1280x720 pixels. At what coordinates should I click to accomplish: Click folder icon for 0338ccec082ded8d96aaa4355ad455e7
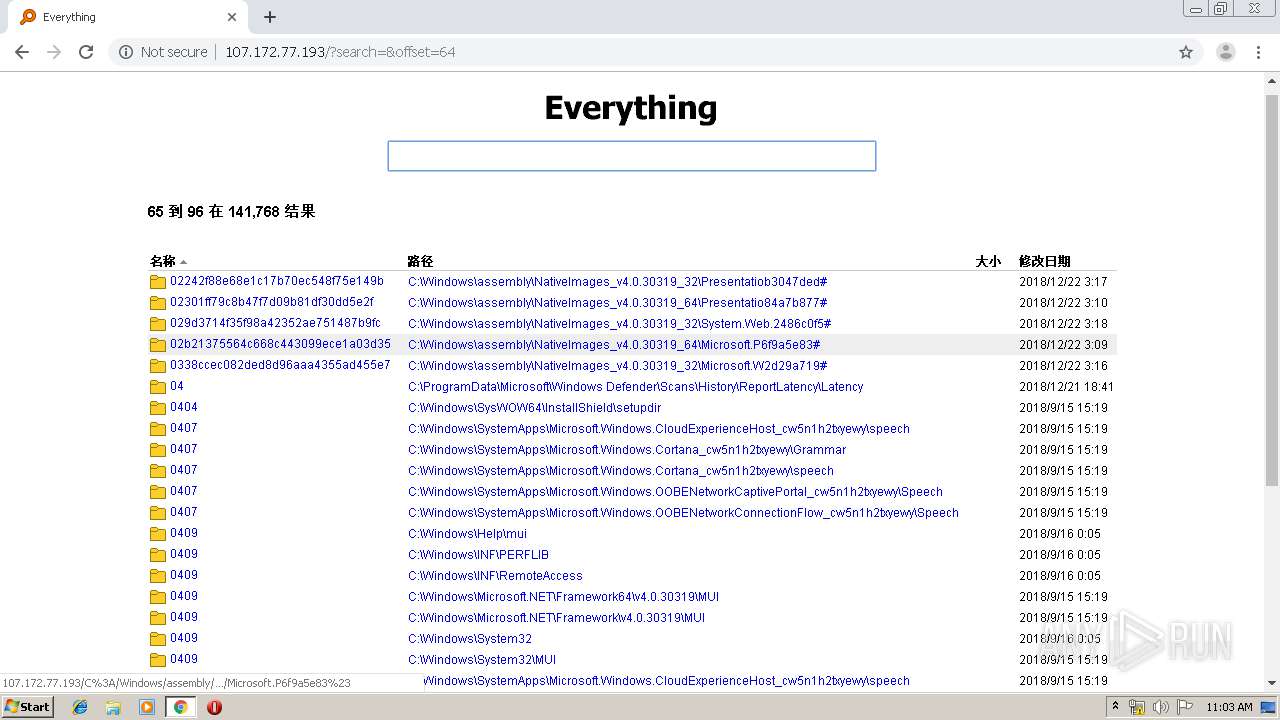[158, 366]
